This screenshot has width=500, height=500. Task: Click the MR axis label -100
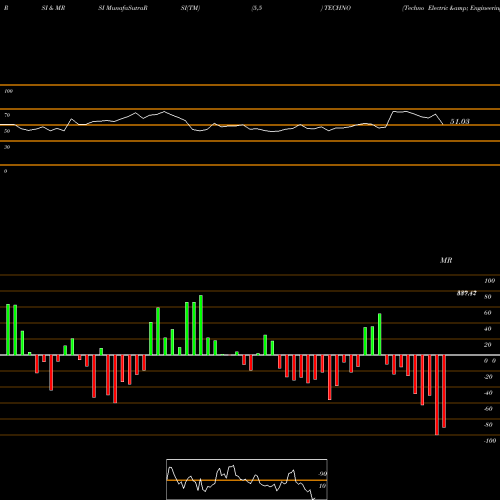490,441
